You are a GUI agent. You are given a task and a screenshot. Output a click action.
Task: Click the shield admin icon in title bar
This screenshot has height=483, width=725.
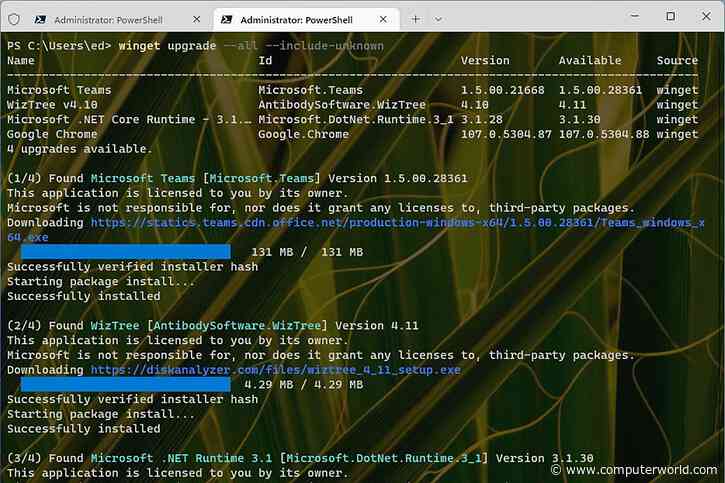point(14,19)
